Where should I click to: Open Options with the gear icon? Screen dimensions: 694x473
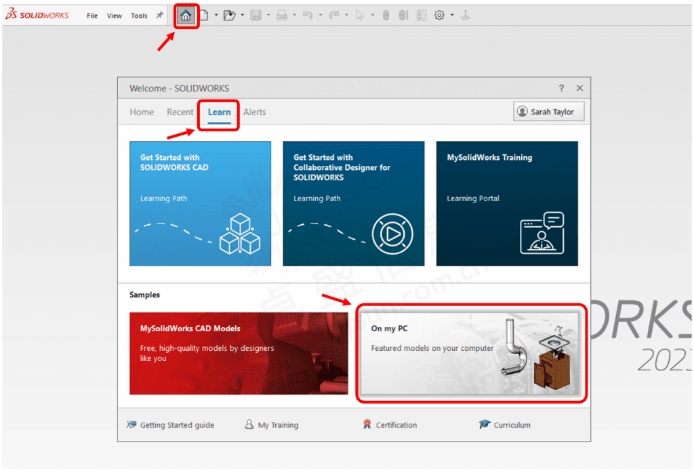click(439, 15)
